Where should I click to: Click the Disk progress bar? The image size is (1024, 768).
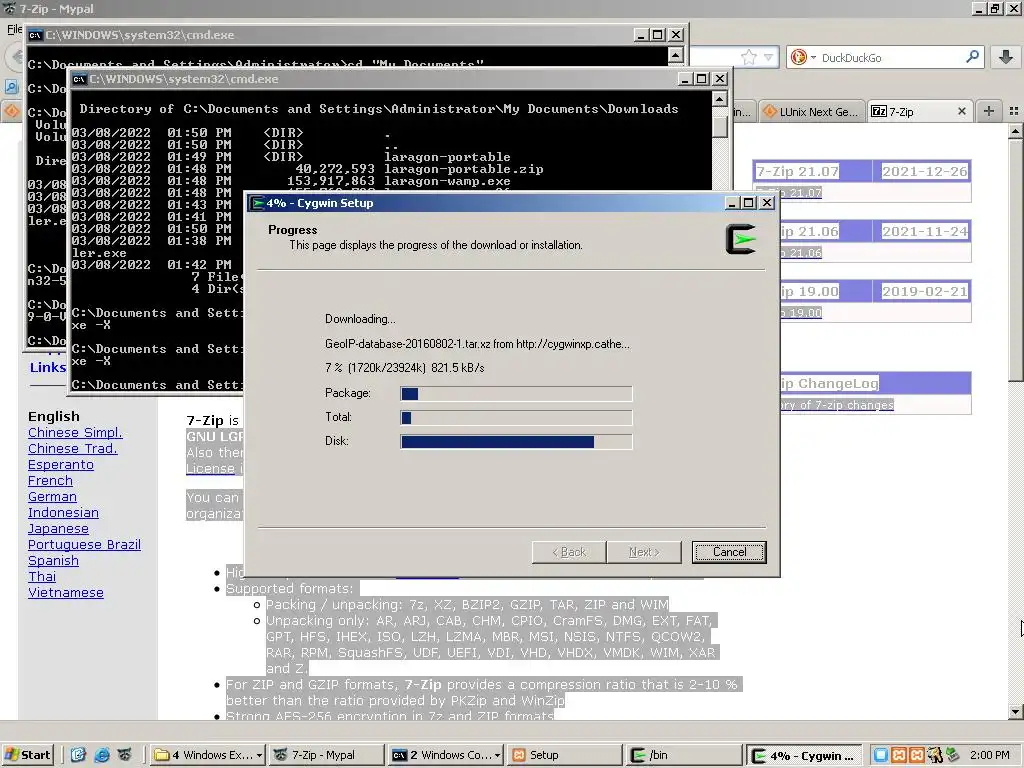pos(516,441)
